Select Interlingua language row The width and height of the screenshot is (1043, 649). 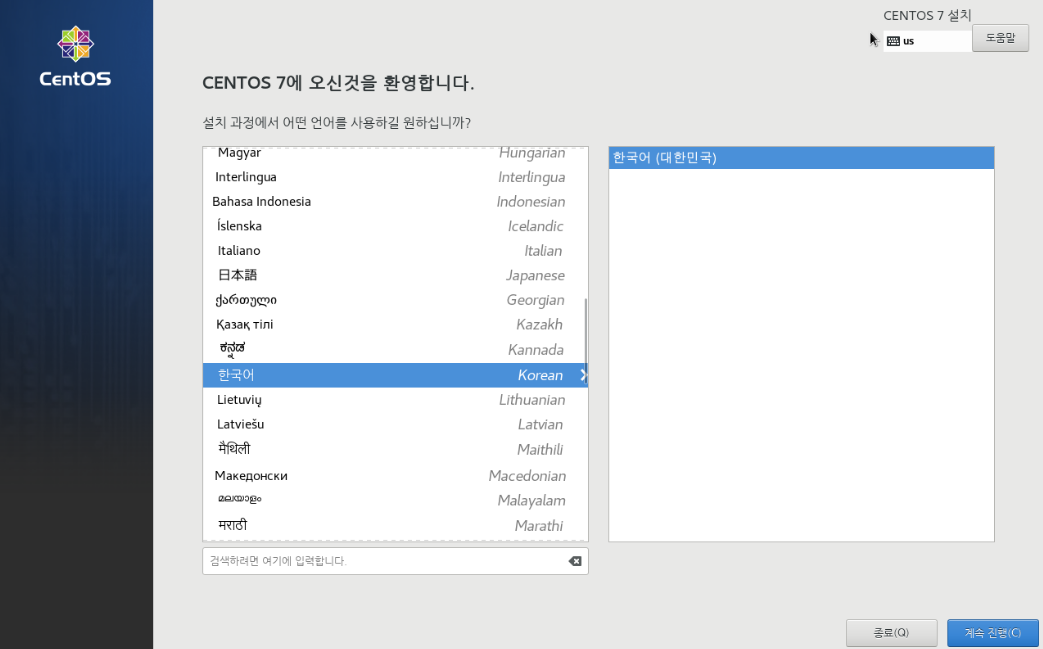coord(395,177)
